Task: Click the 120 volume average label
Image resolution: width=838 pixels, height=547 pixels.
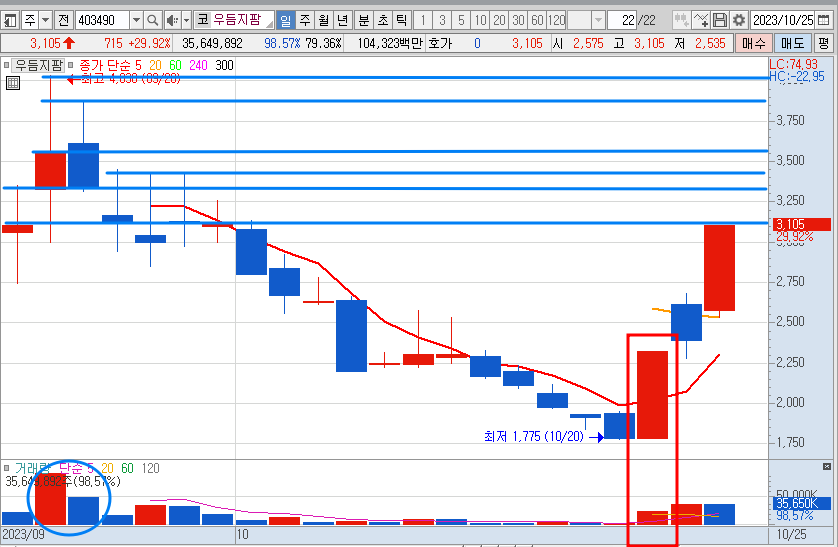Action: (150, 468)
